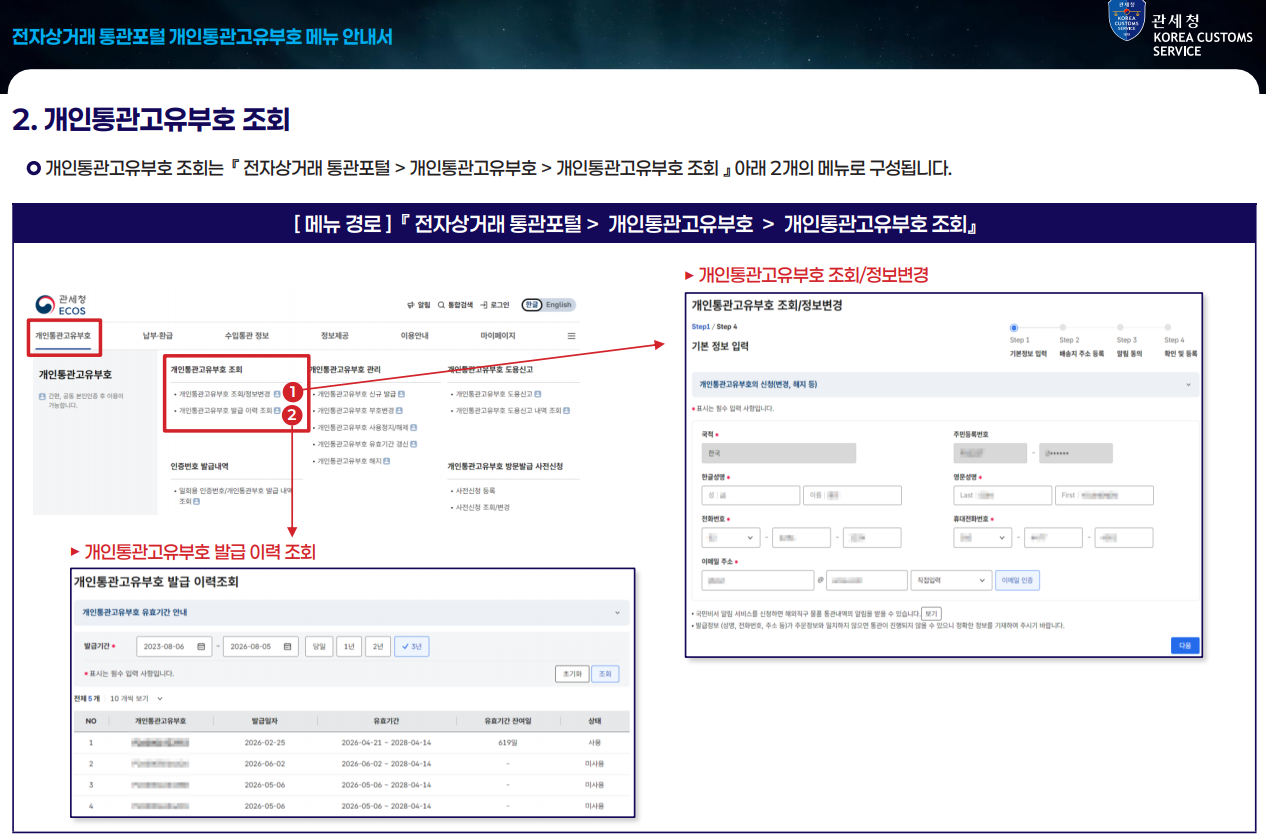Open the 직접입력 email domain dropdown
The image size is (1266, 838).
coord(948,580)
